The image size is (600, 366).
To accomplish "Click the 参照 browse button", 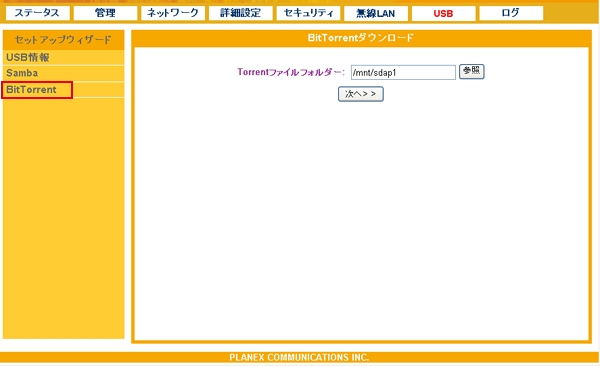I will point(471,72).
